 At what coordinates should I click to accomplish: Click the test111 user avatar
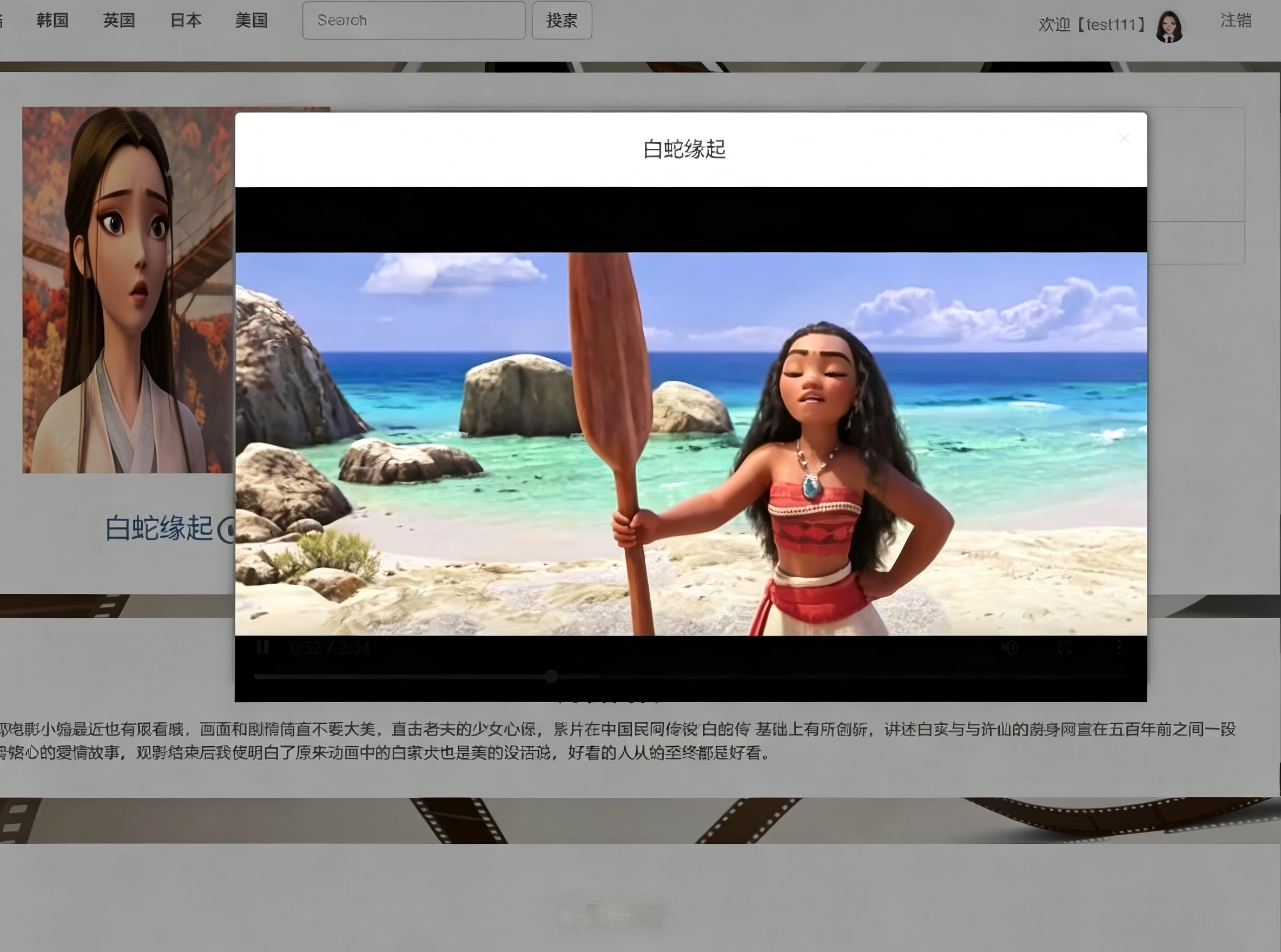coord(1170,26)
